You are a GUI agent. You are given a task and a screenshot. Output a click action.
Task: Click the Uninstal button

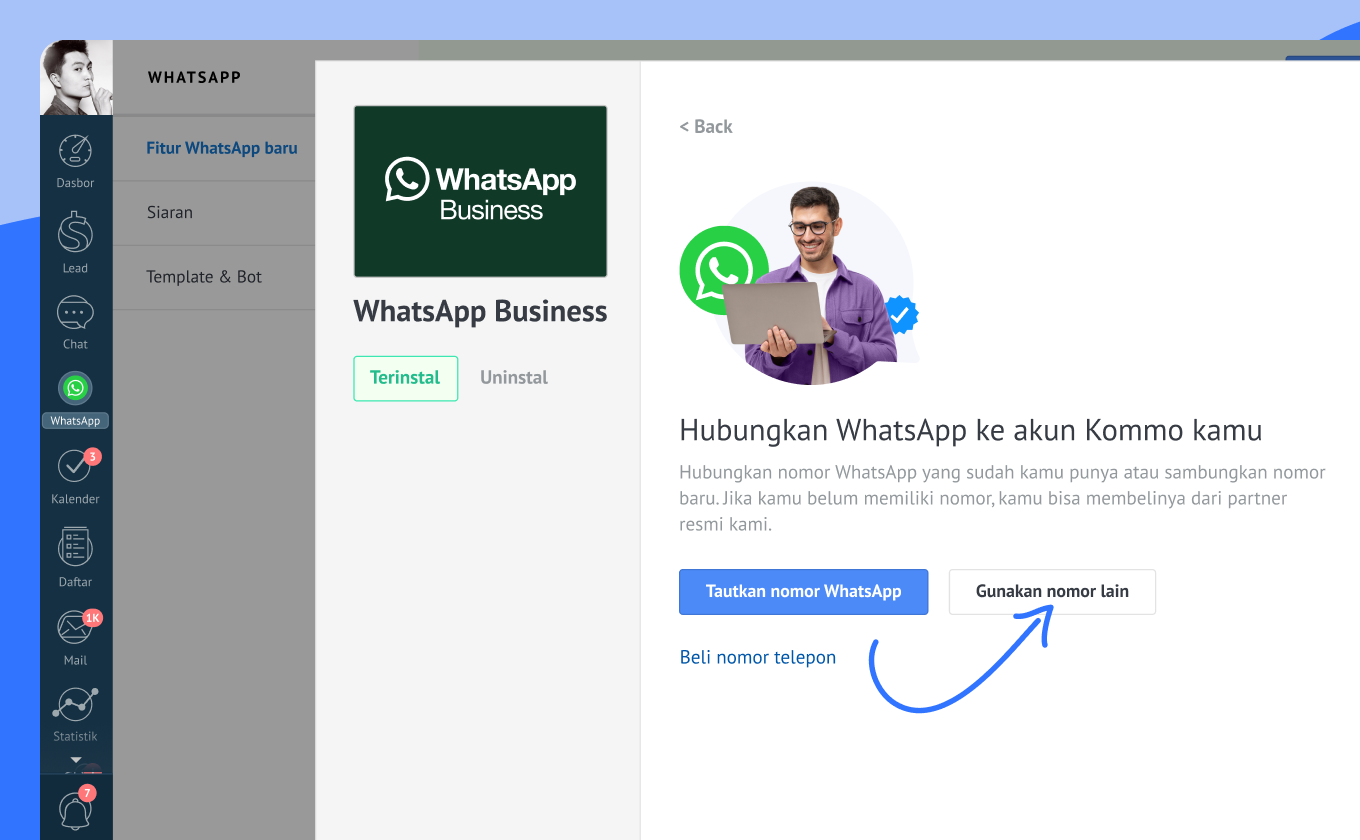point(514,378)
